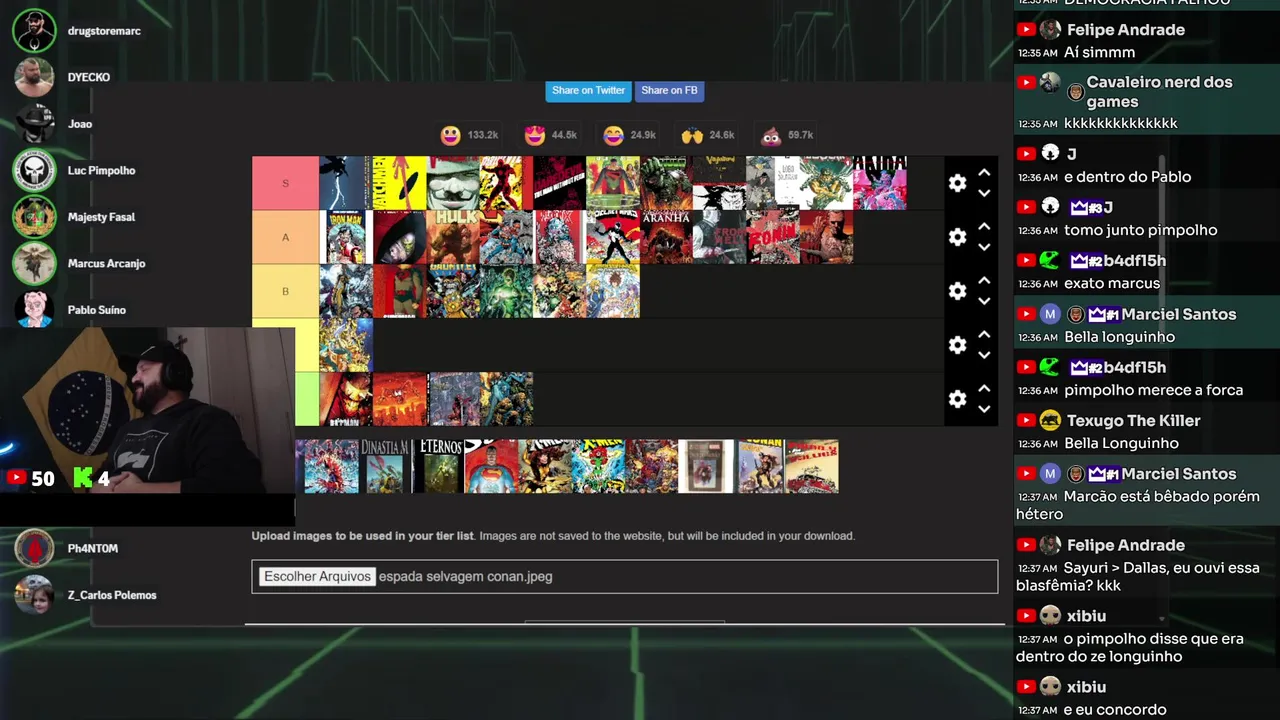Select Batman cover in bottom green row
This screenshot has height=720, width=1280.
click(x=345, y=399)
